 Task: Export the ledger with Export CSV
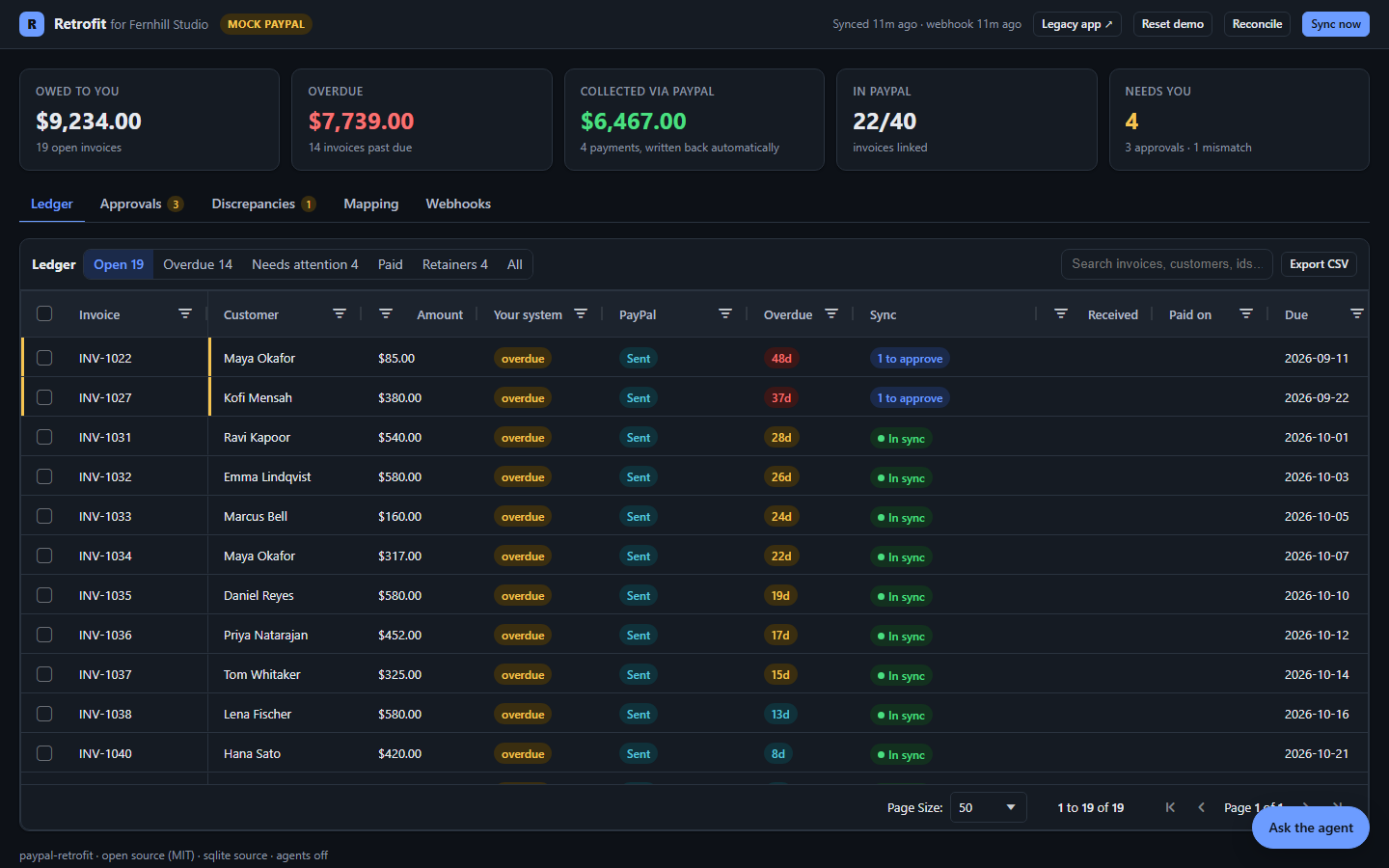click(x=1319, y=264)
